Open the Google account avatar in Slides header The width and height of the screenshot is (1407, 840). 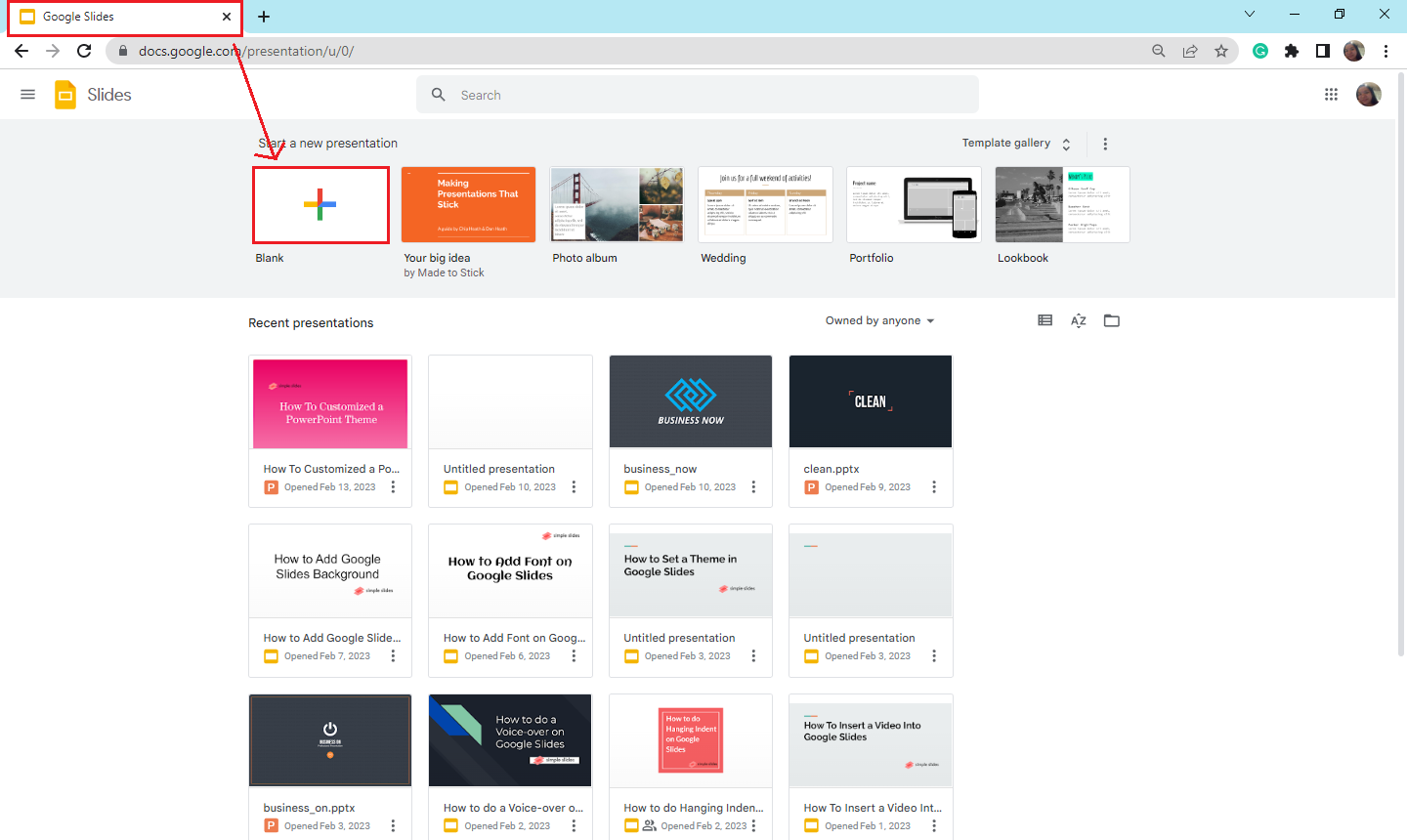click(1369, 95)
